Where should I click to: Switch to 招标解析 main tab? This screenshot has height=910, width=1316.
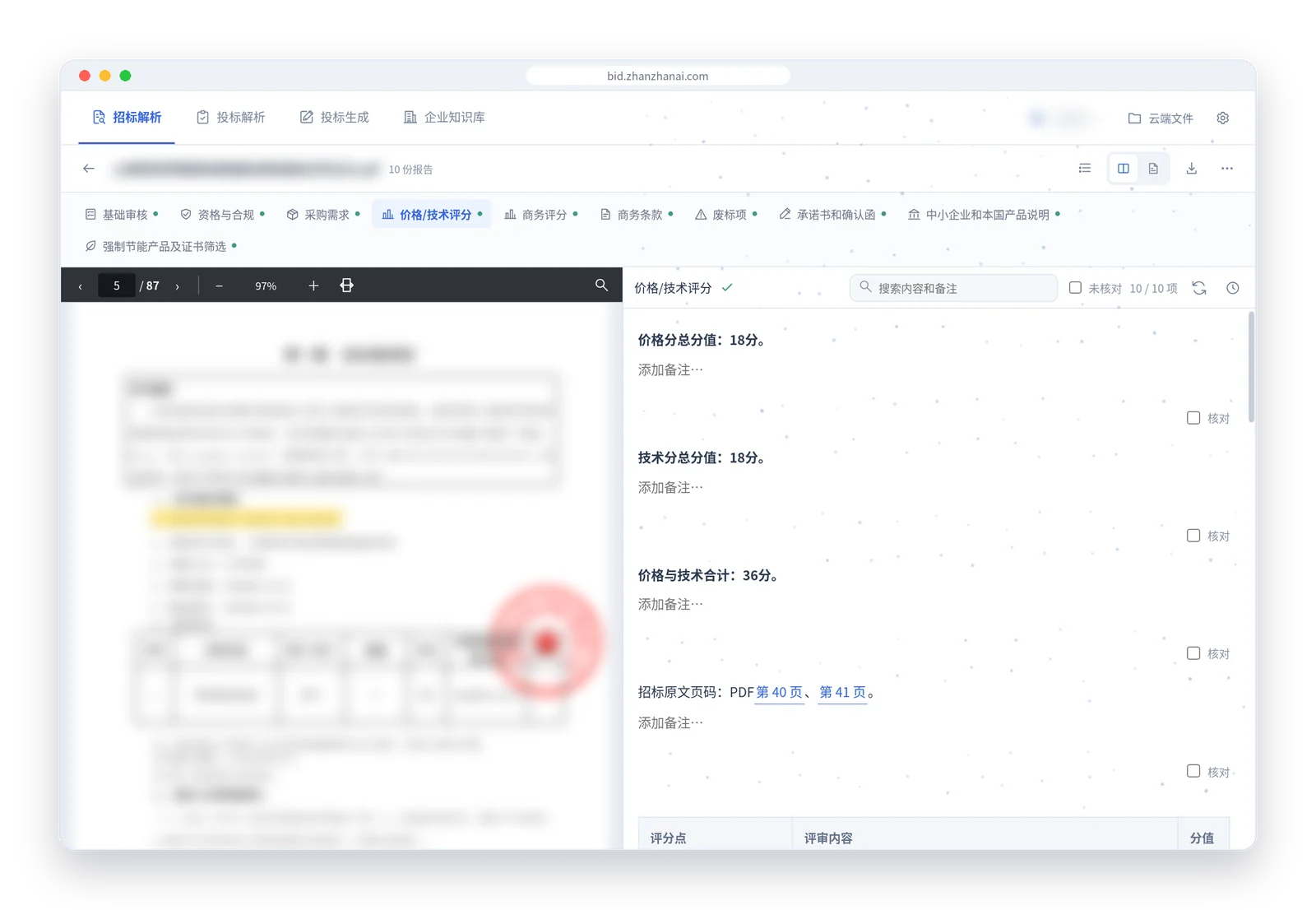point(127,118)
